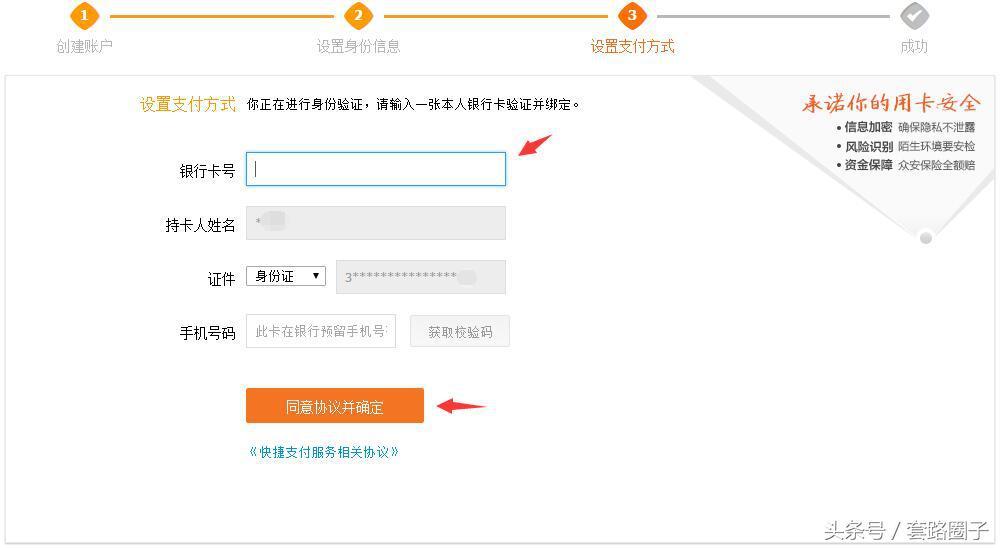Image resolution: width=1001 pixels, height=548 pixels.
Task: Open 快捷支付服务相关协议 link
Action: click(324, 452)
